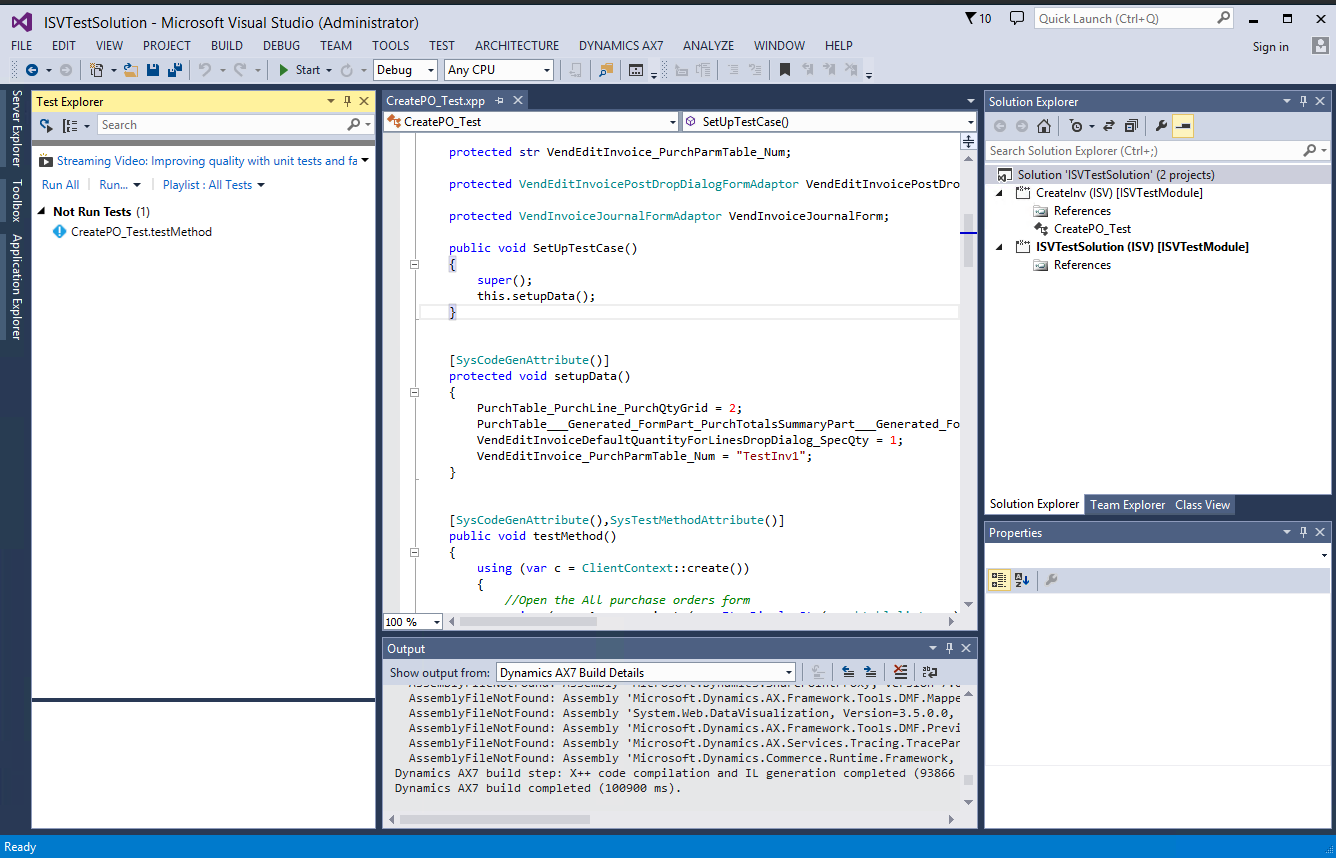Open the Playlist : All Tests dropdown
This screenshot has height=858, width=1336.
[214, 185]
